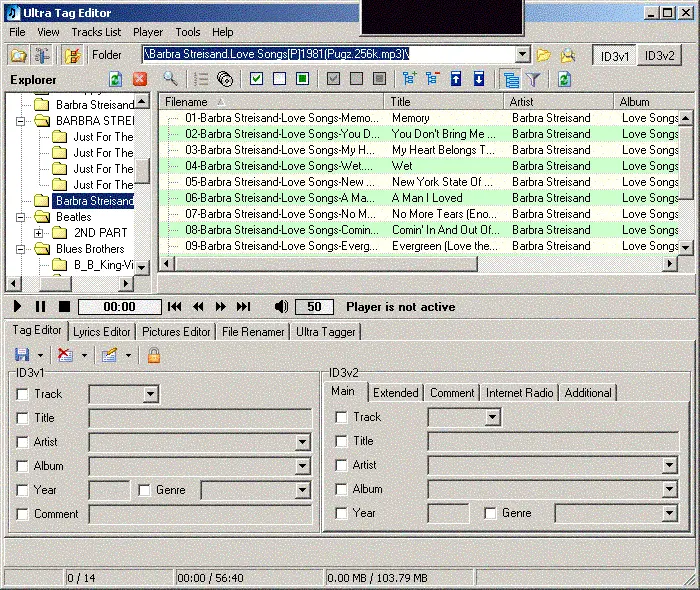Open the ID3v1 Artist dropdown
Image resolution: width=700 pixels, height=590 pixels.
pyautogui.click(x=302, y=442)
